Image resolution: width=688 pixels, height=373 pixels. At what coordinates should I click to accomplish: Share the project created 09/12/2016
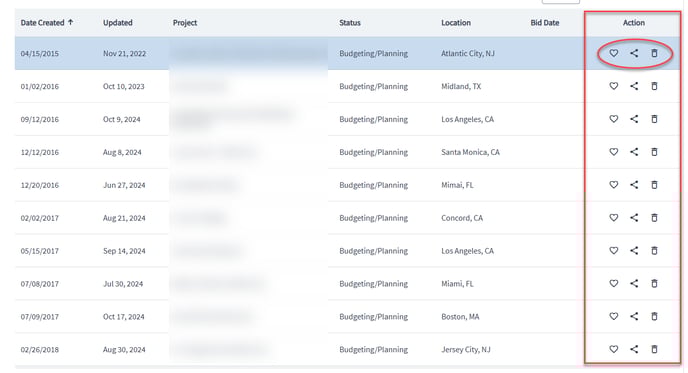634,119
